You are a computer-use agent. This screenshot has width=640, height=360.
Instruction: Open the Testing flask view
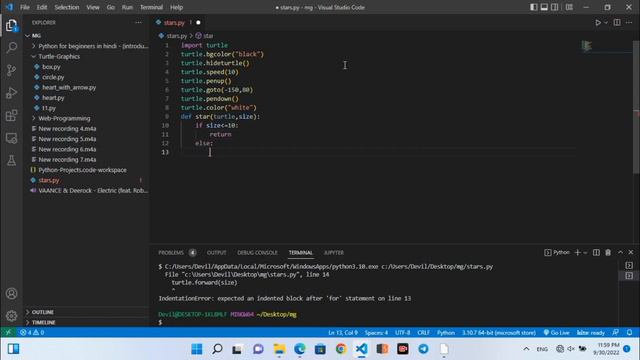click(11, 160)
